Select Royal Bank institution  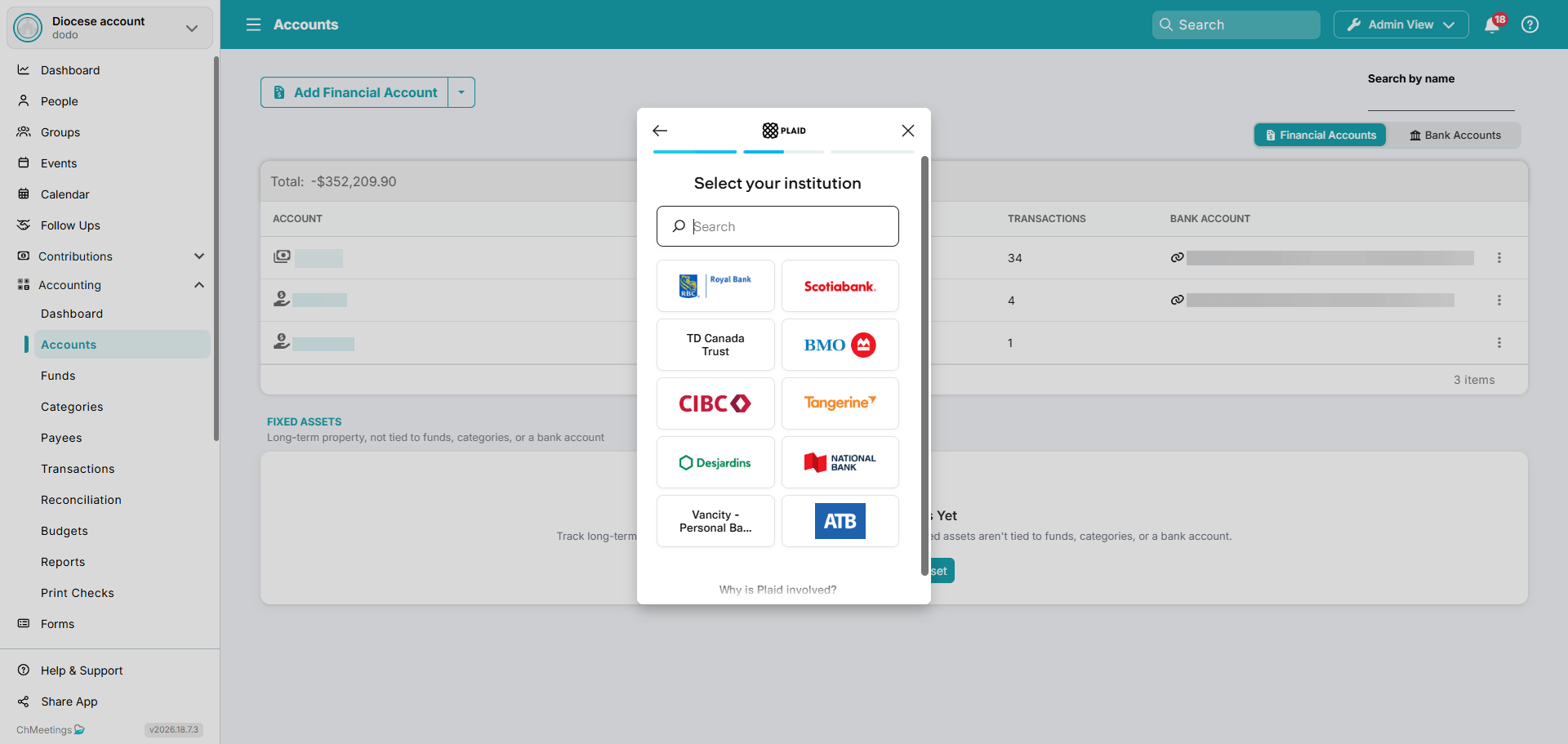tap(715, 286)
